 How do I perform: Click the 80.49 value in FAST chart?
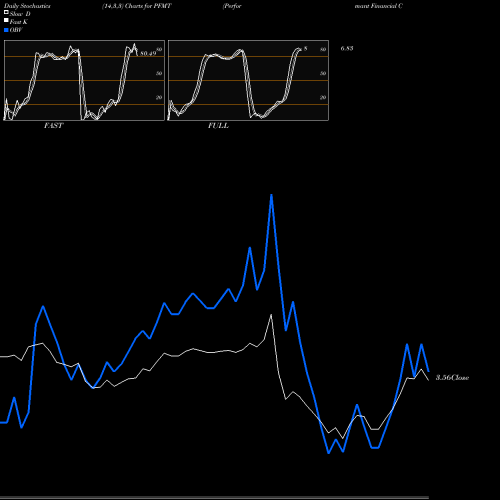pos(148,53)
